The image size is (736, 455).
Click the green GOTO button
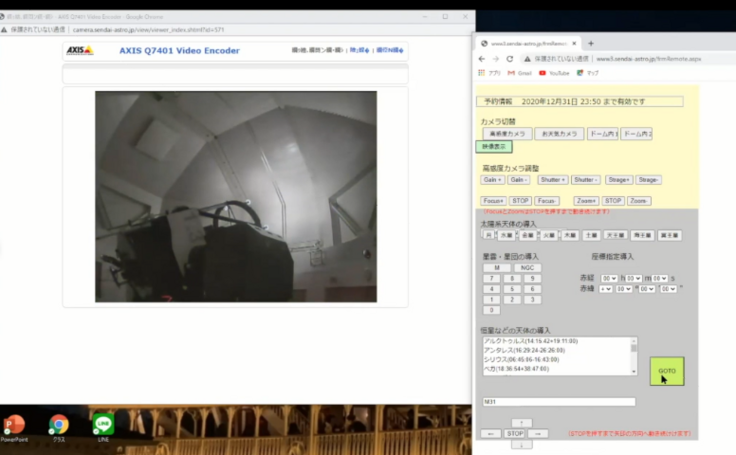click(x=666, y=371)
